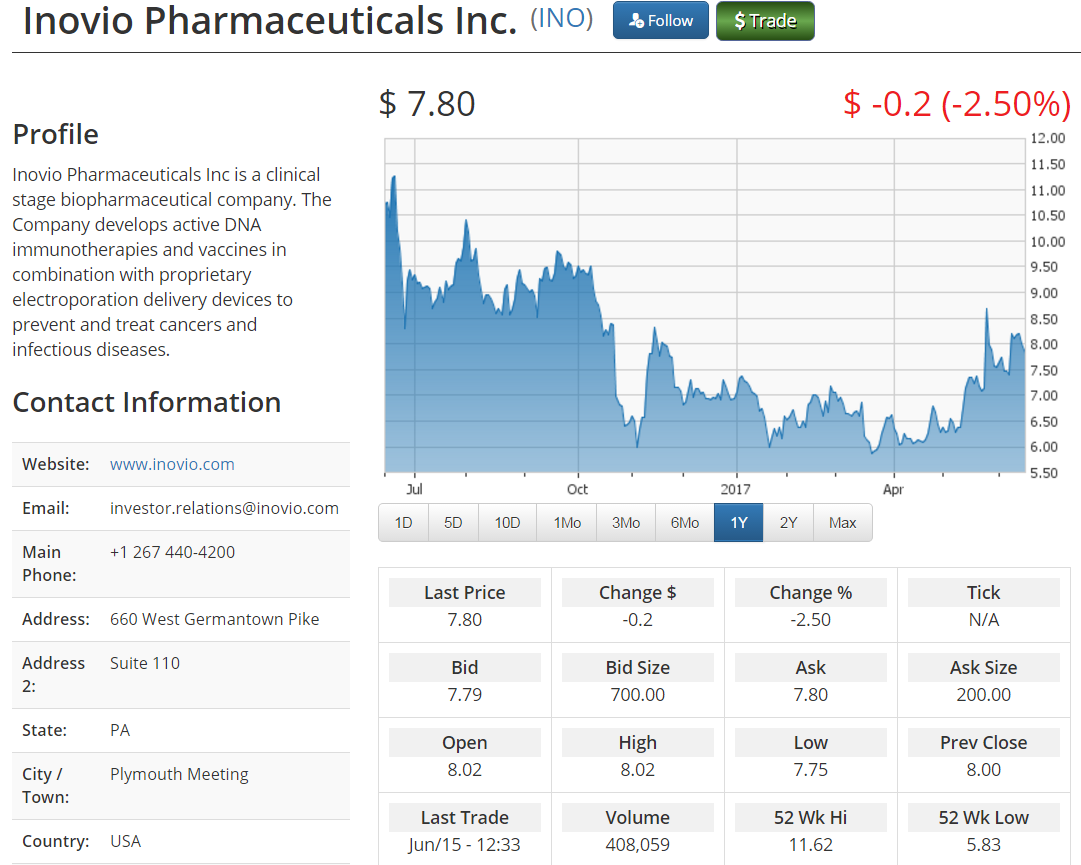The image size is (1081, 865).
Task: Click the green Trade button
Action: point(765,21)
